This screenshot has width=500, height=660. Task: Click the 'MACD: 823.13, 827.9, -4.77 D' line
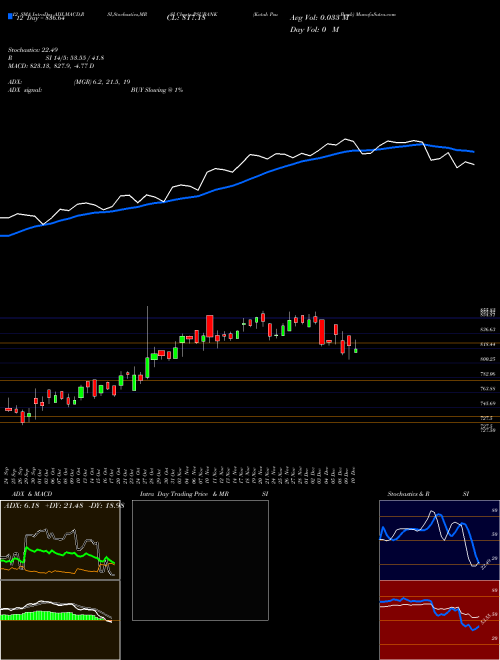(x=51, y=66)
